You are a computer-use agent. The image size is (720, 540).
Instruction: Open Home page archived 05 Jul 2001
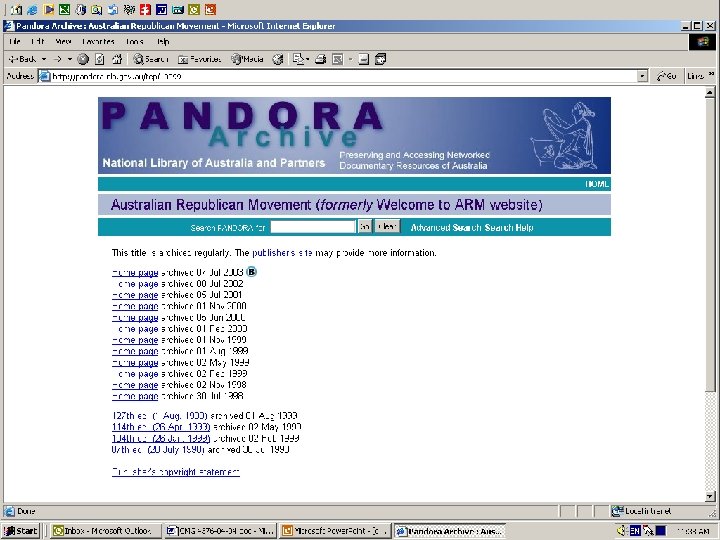[x=135, y=295]
